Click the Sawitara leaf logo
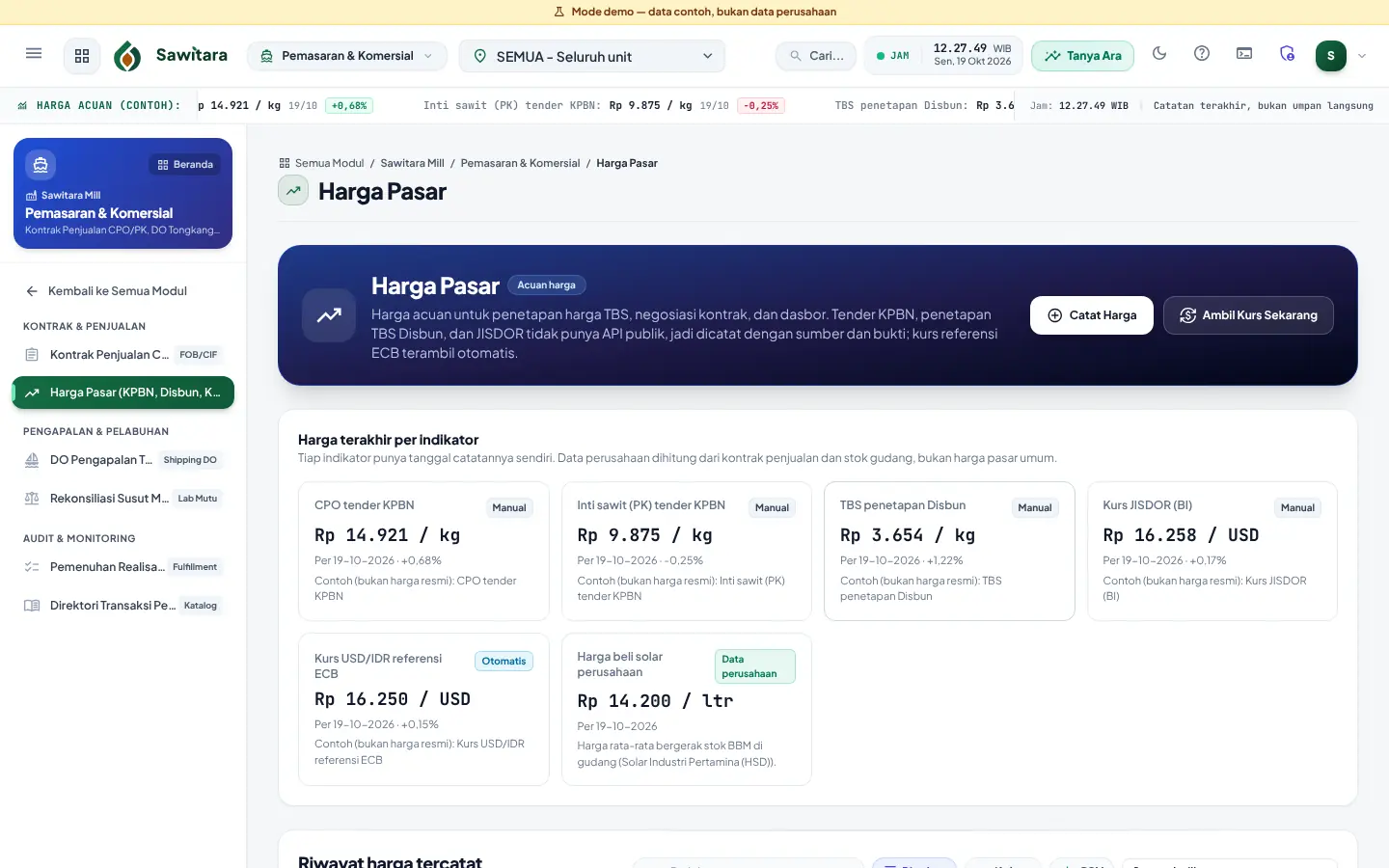The width and height of the screenshot is (1389, 868). (x=127, y=56)
